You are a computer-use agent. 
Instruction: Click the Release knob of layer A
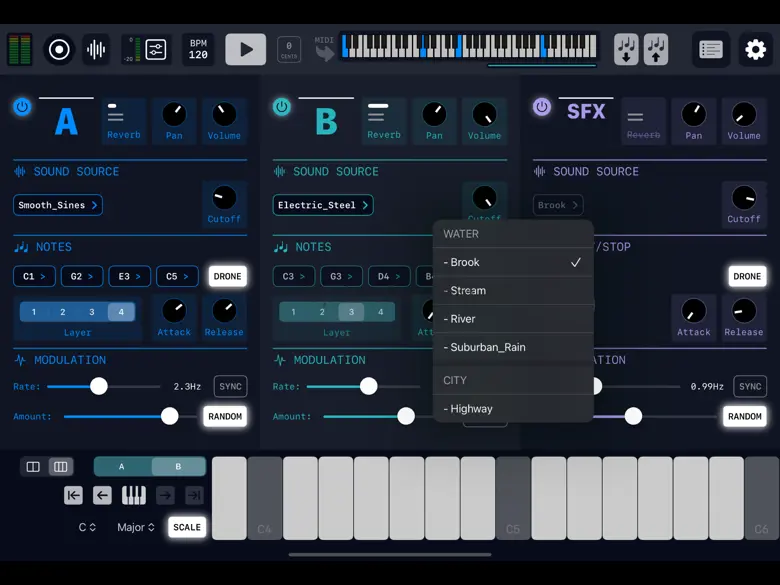(x=224, y=311)
